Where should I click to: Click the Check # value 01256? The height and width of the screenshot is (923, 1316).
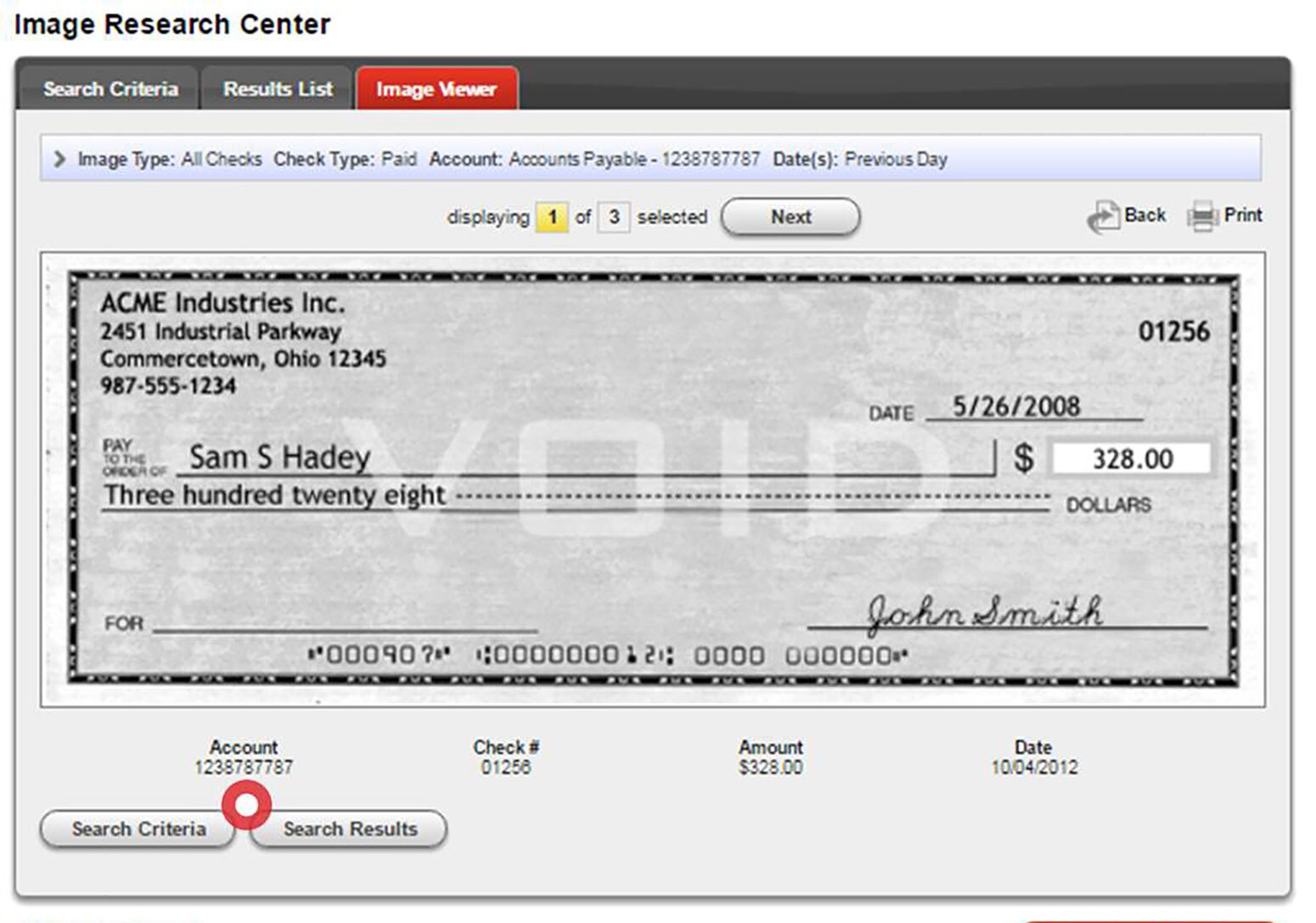(506, 768)
